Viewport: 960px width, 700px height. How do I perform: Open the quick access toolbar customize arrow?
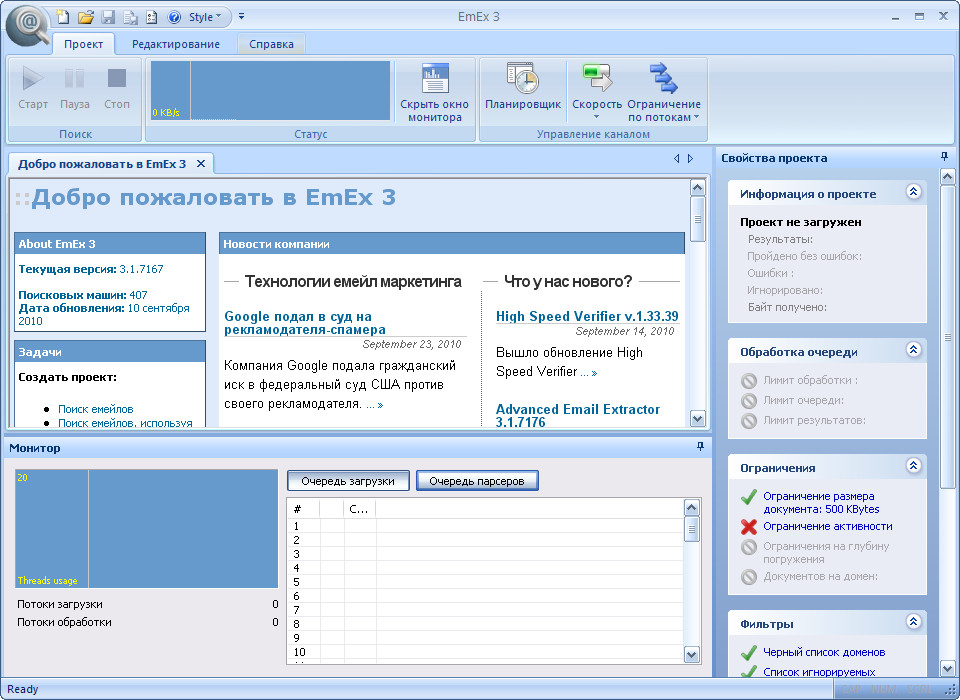[242, 17]
